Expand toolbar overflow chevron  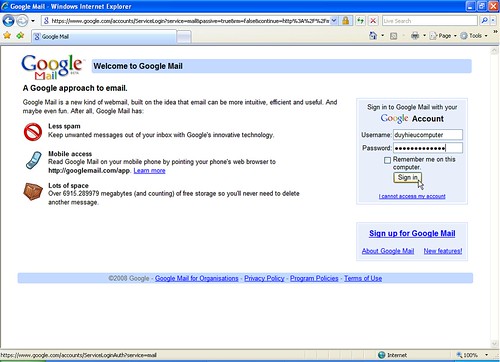[495, 31]
